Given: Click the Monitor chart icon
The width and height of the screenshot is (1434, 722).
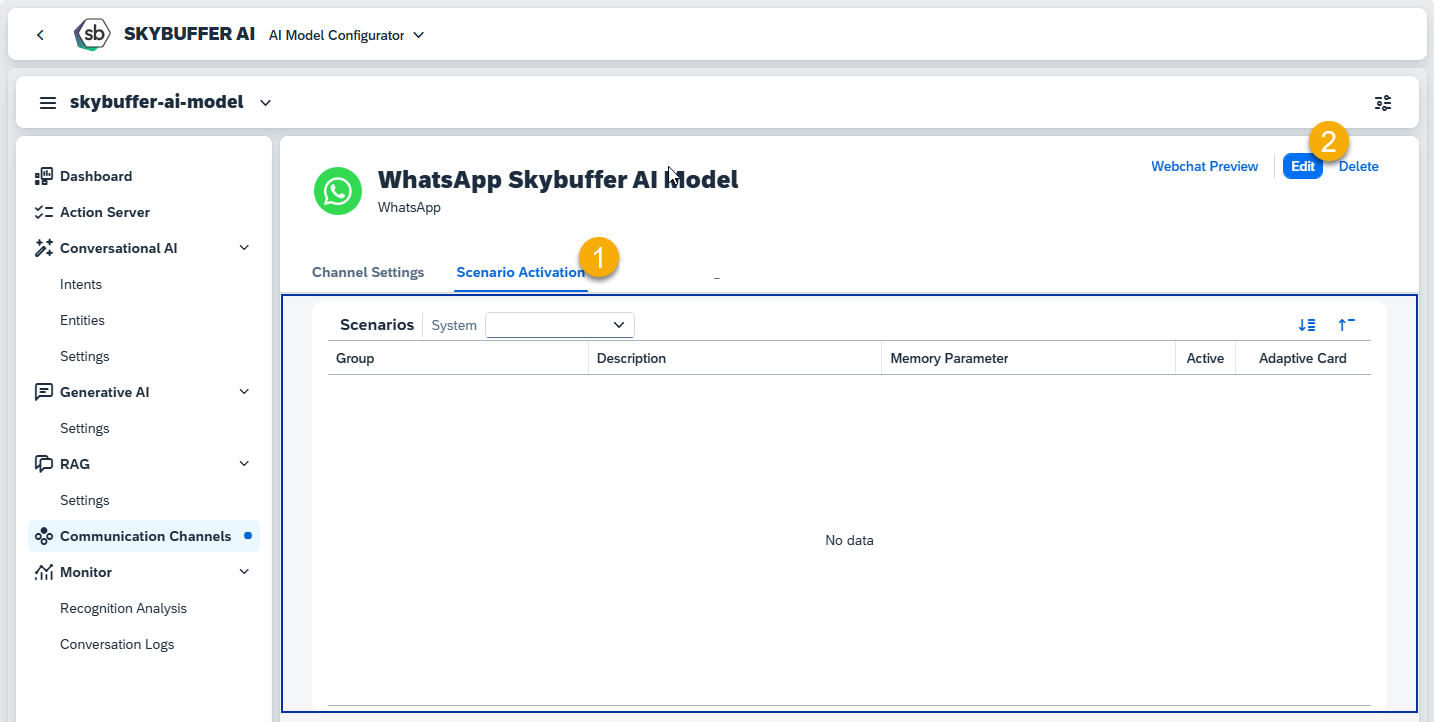Looking at the screenshot, I should coord(43,572).
